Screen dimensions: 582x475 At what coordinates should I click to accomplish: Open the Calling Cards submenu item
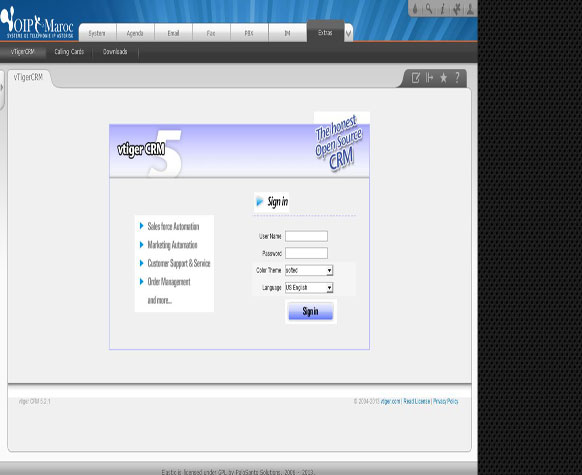pyautogui.click(x=69, y=52)
